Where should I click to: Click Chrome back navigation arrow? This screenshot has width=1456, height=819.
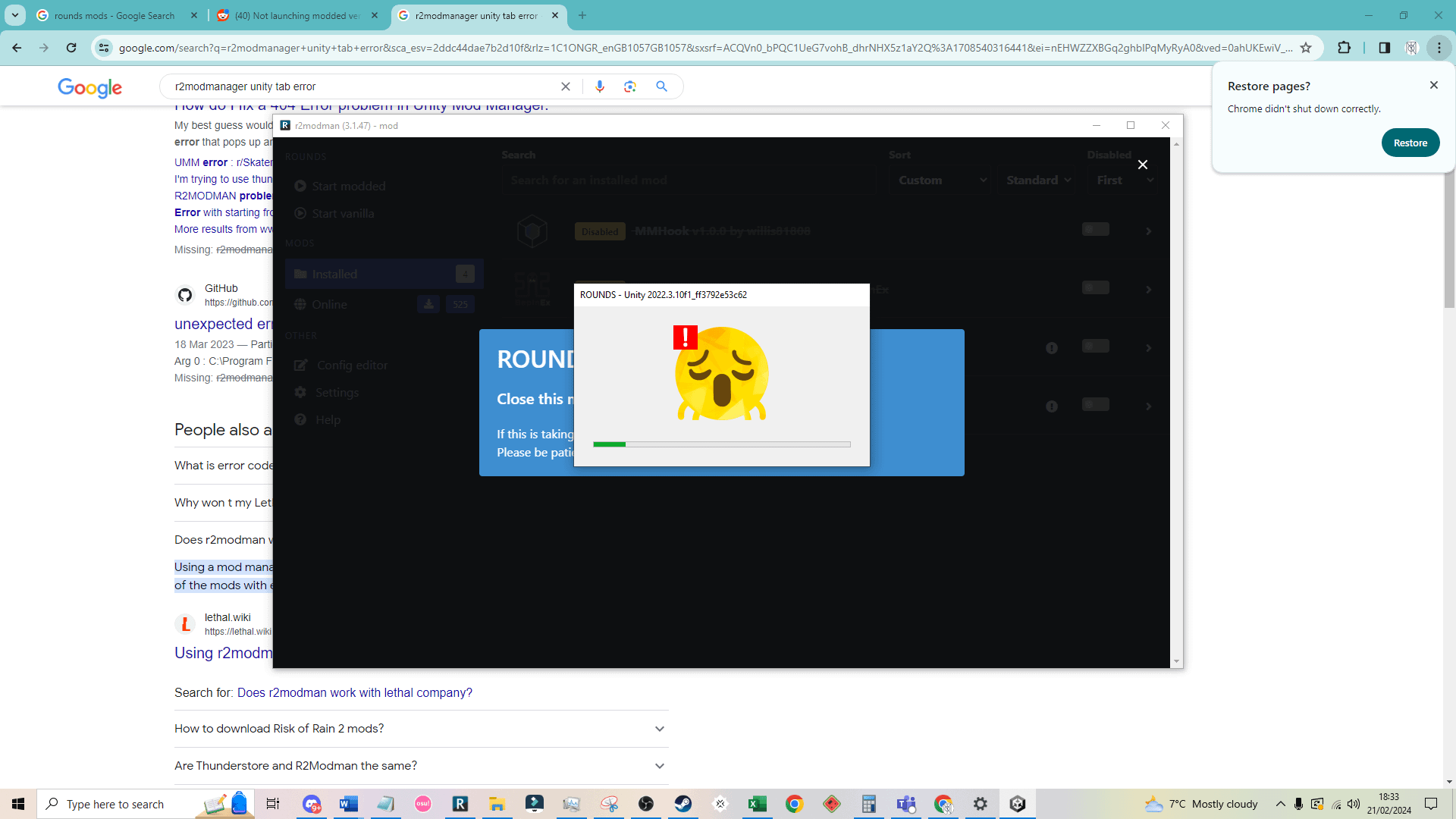click(17, 48)
